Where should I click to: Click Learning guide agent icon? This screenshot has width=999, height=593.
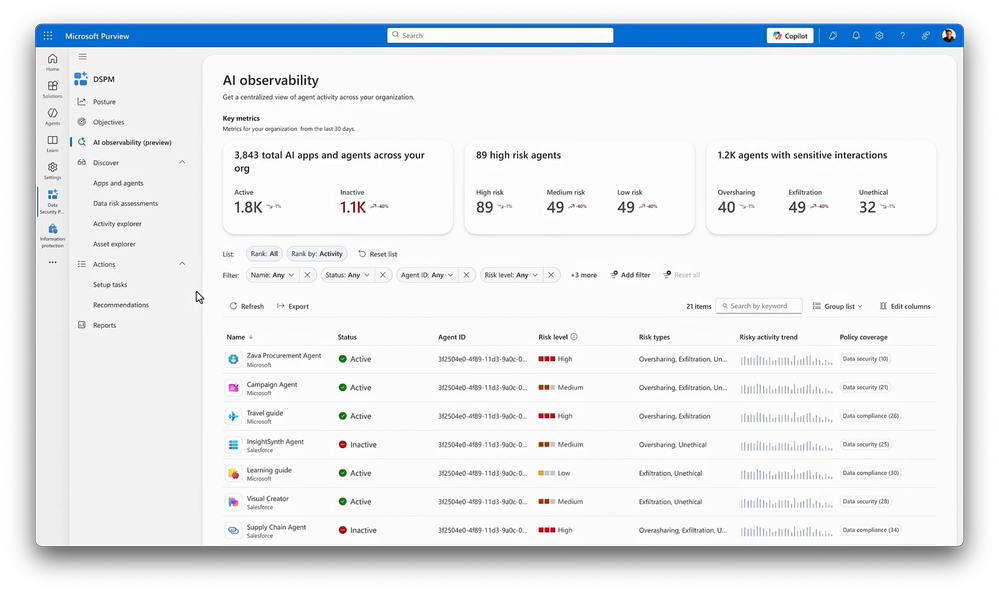coord(233,473)
